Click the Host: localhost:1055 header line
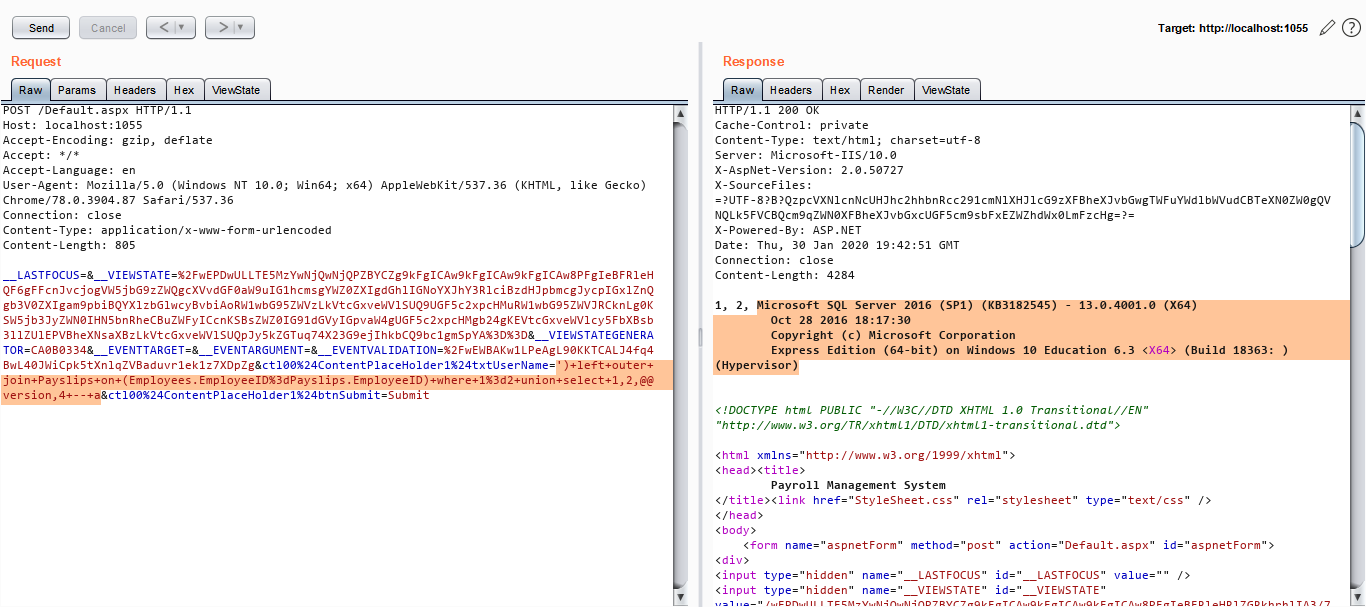Image resolution: width=1366 pixels, height=607 pixels. [72, 125]
